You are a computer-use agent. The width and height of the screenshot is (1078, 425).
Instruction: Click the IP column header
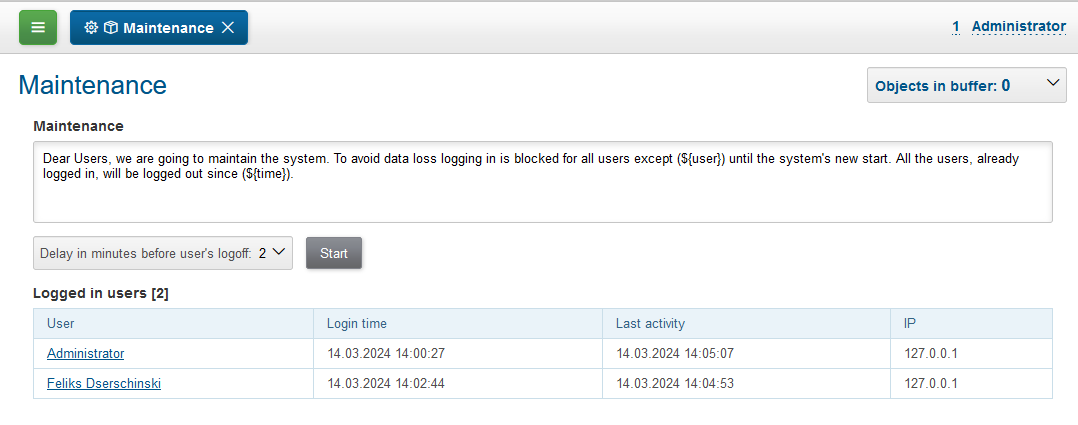pos(911,323)
